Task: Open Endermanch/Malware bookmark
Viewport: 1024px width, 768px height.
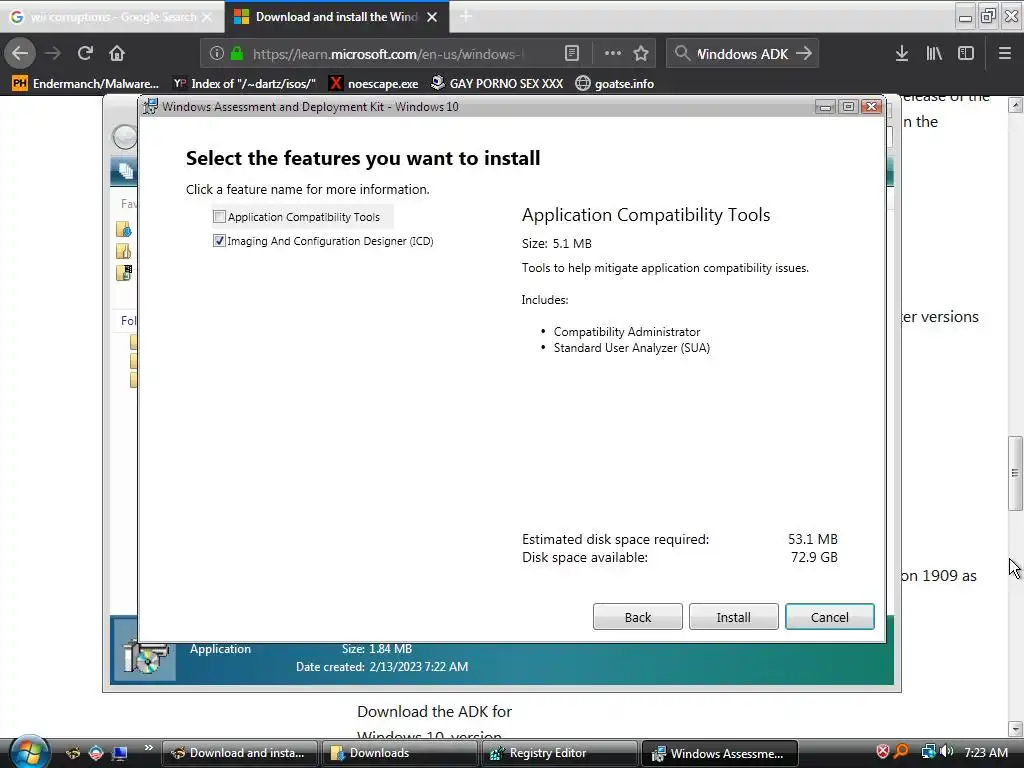Action: [86, 84]
